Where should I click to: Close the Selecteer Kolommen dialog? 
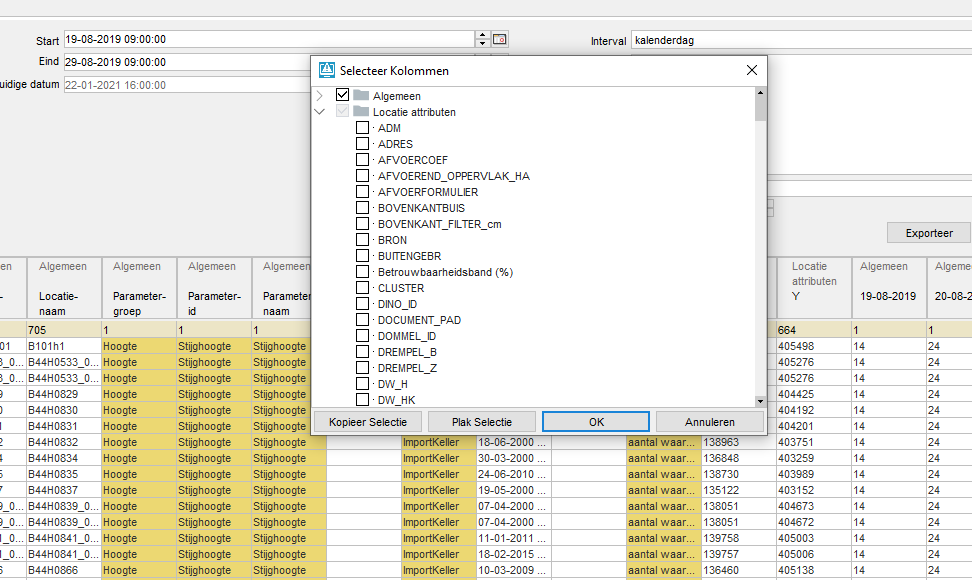coord(752,70)
